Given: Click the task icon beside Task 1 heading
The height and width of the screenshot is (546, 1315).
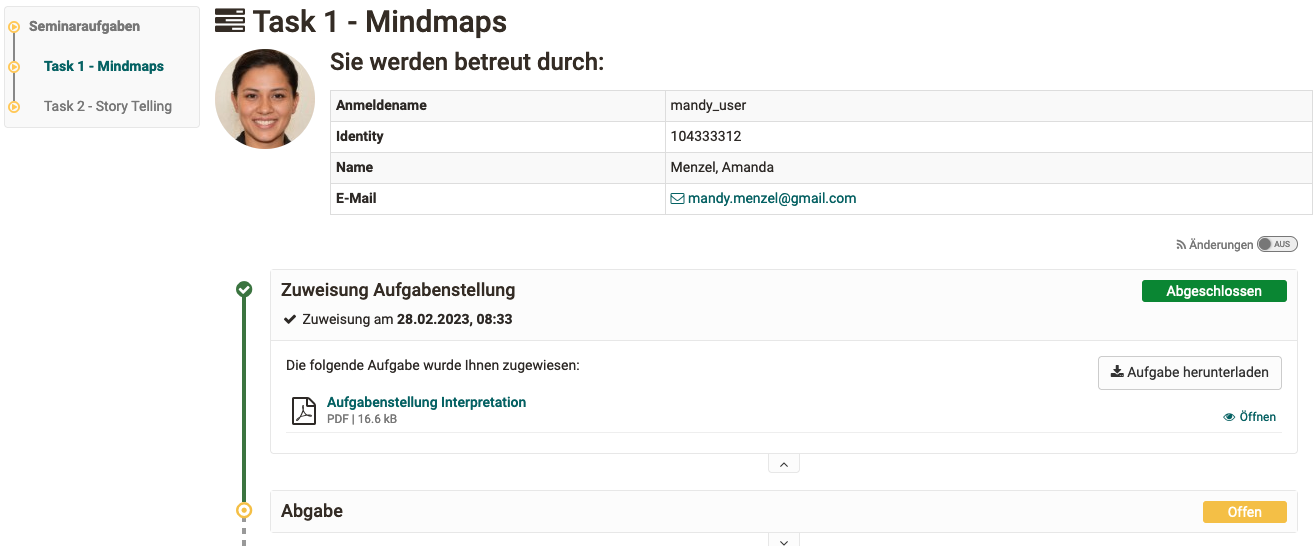Looking at the screenshot, I should coord(230,21).
